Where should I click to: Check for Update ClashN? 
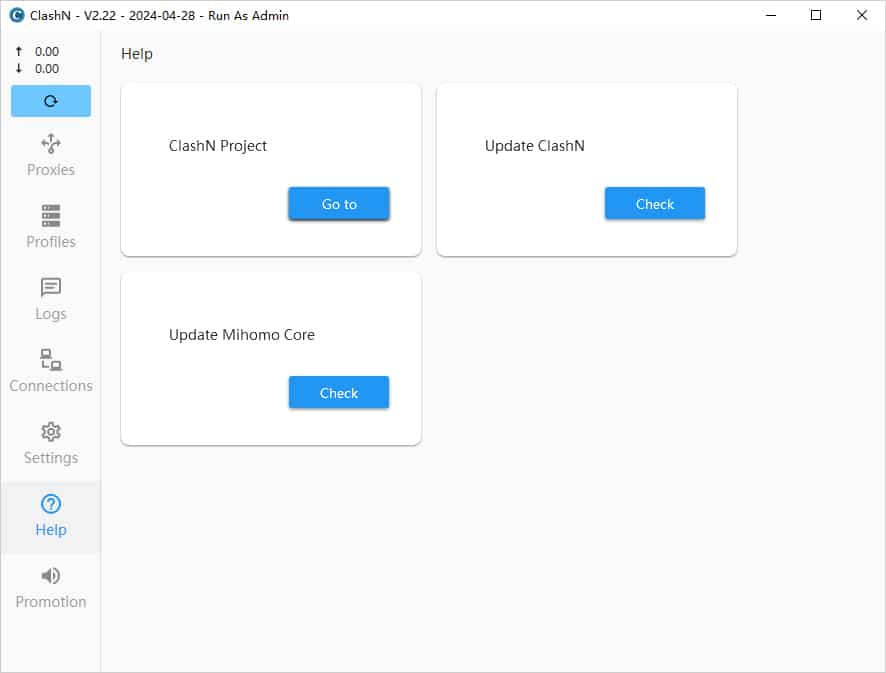654,203
